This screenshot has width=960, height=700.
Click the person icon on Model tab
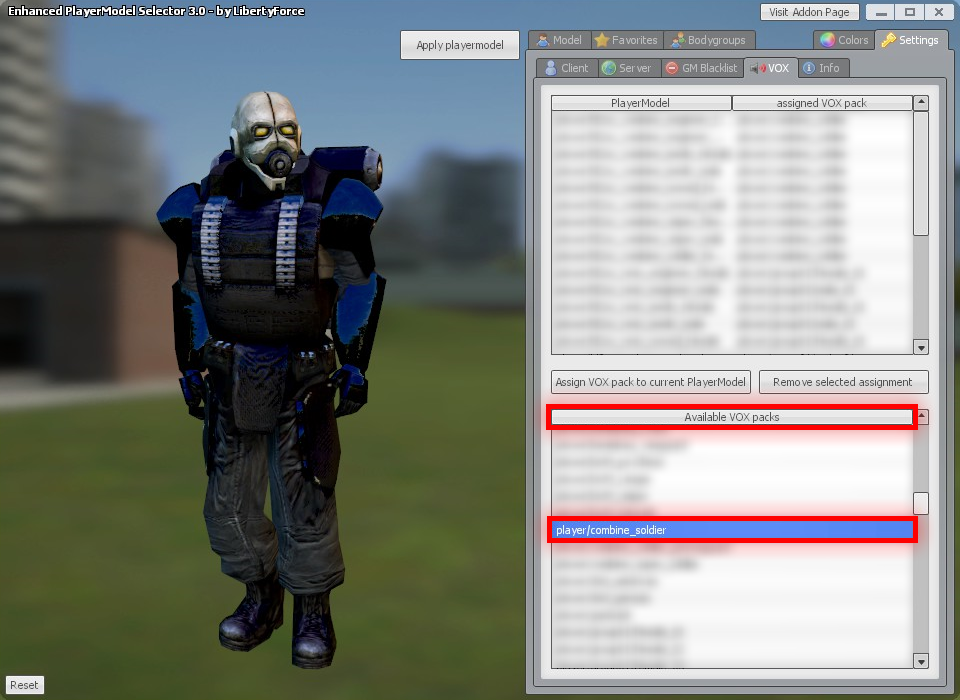tap(542, 40)
